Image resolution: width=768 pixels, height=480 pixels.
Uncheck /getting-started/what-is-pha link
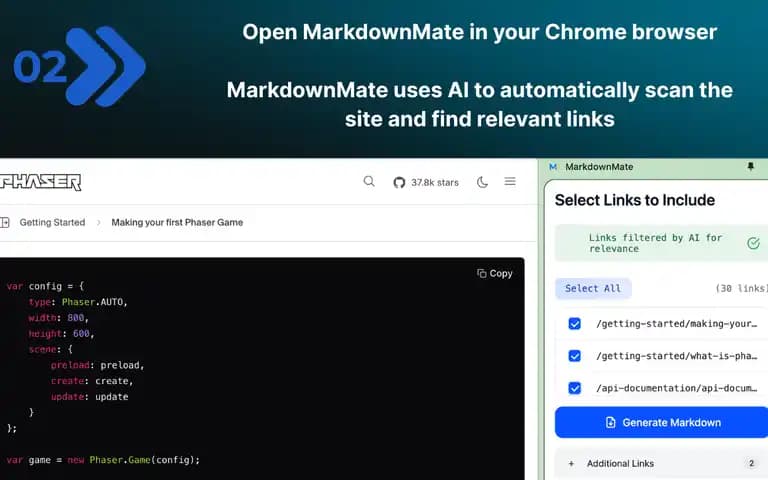pos(575,356)
